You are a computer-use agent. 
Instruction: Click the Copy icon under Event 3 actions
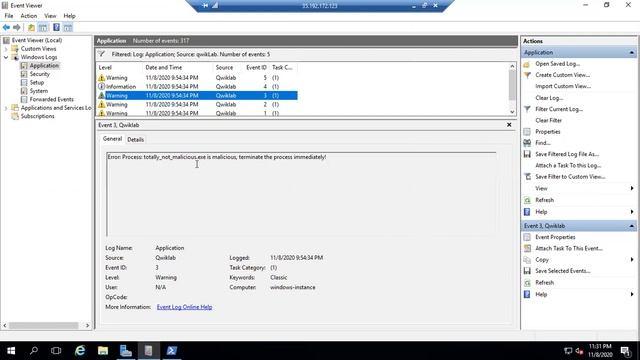click(x=527, y=260)
